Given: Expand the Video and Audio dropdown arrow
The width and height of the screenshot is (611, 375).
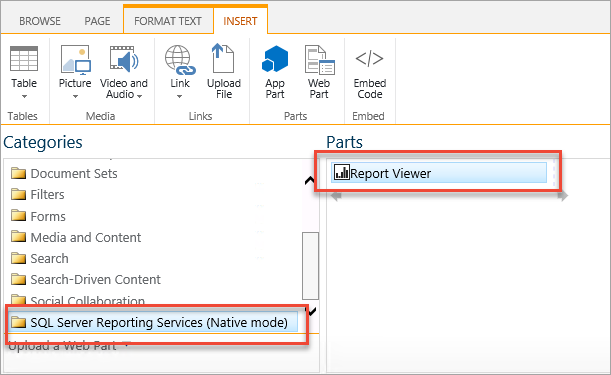Looking at the screenshot, I should pos(140,96).
